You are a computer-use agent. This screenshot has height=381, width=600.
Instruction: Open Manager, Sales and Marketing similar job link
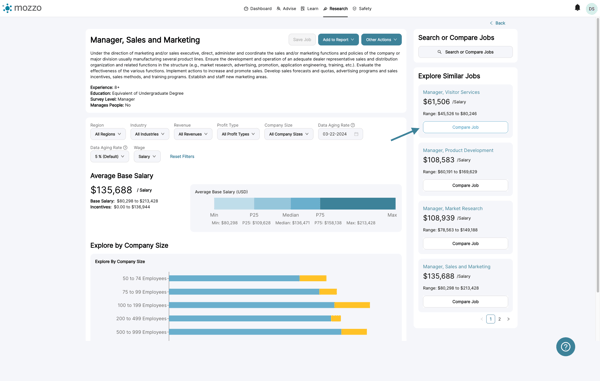click(457, 267)
